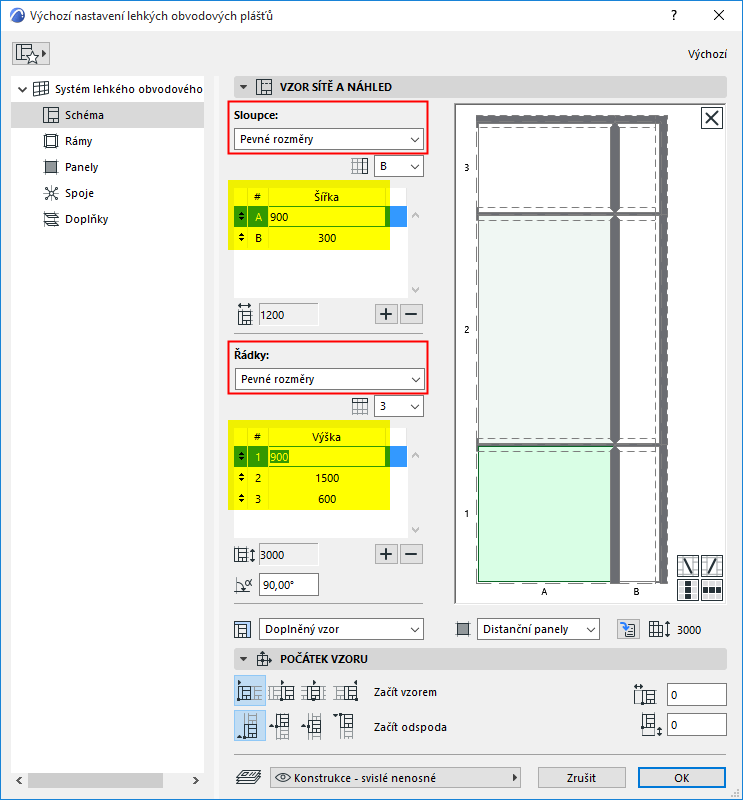Viewport: 743px width, 800px height.
Task: Open the Favorites star button
Action: coord(31,54)
